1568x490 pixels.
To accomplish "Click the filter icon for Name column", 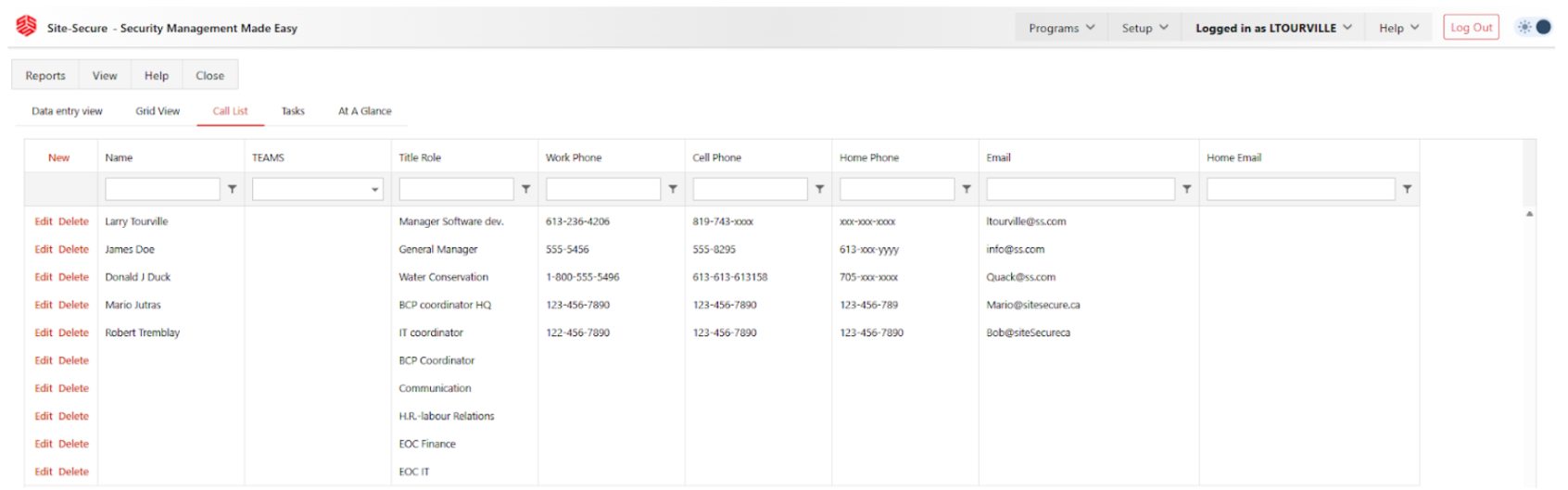I will [233, 189].
